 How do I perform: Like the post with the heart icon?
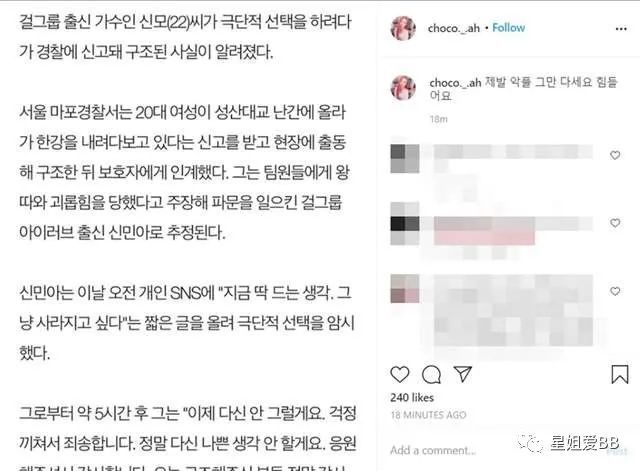400,374
